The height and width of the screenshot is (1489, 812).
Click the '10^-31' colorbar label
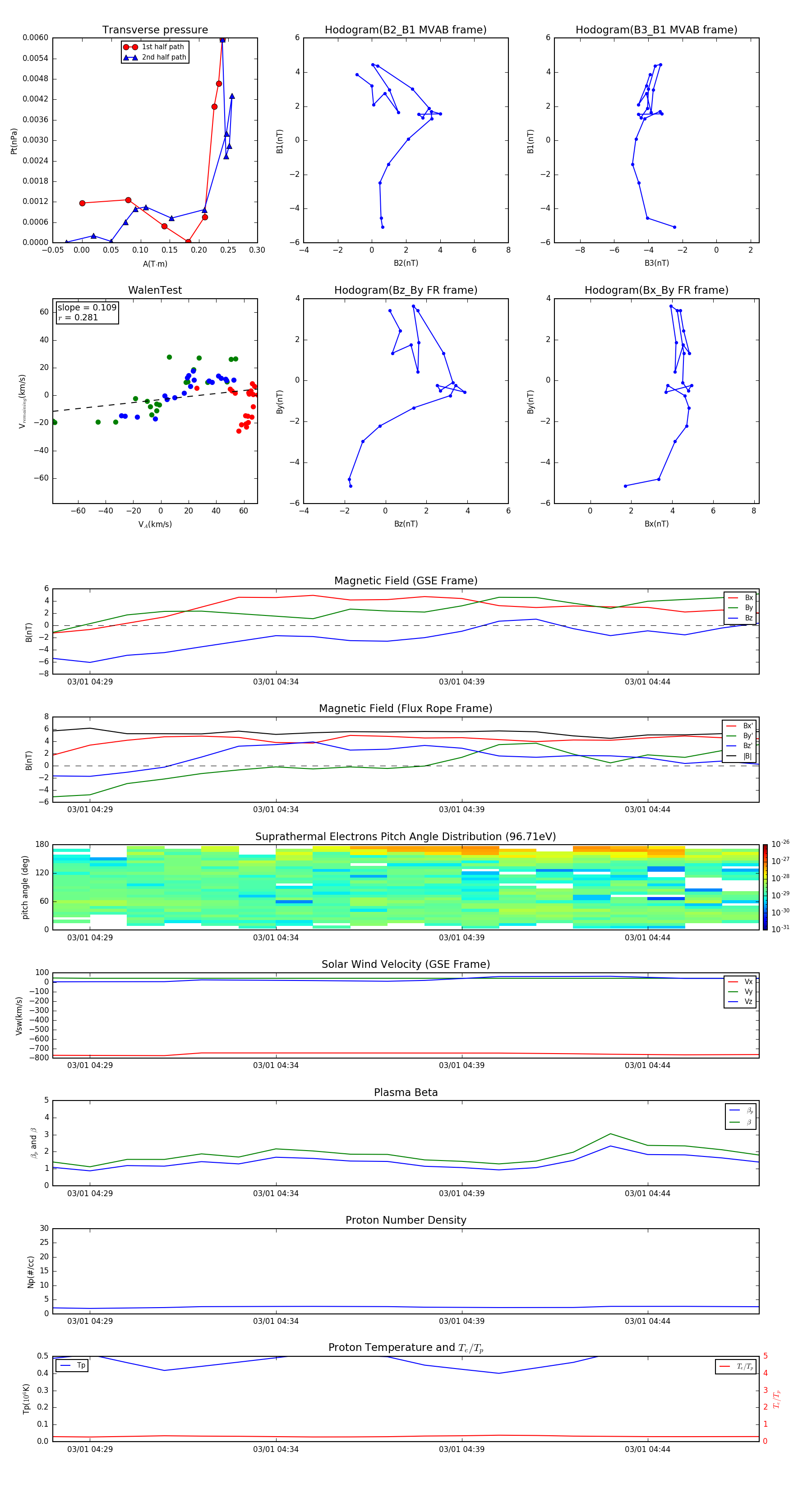click(780, 929)
